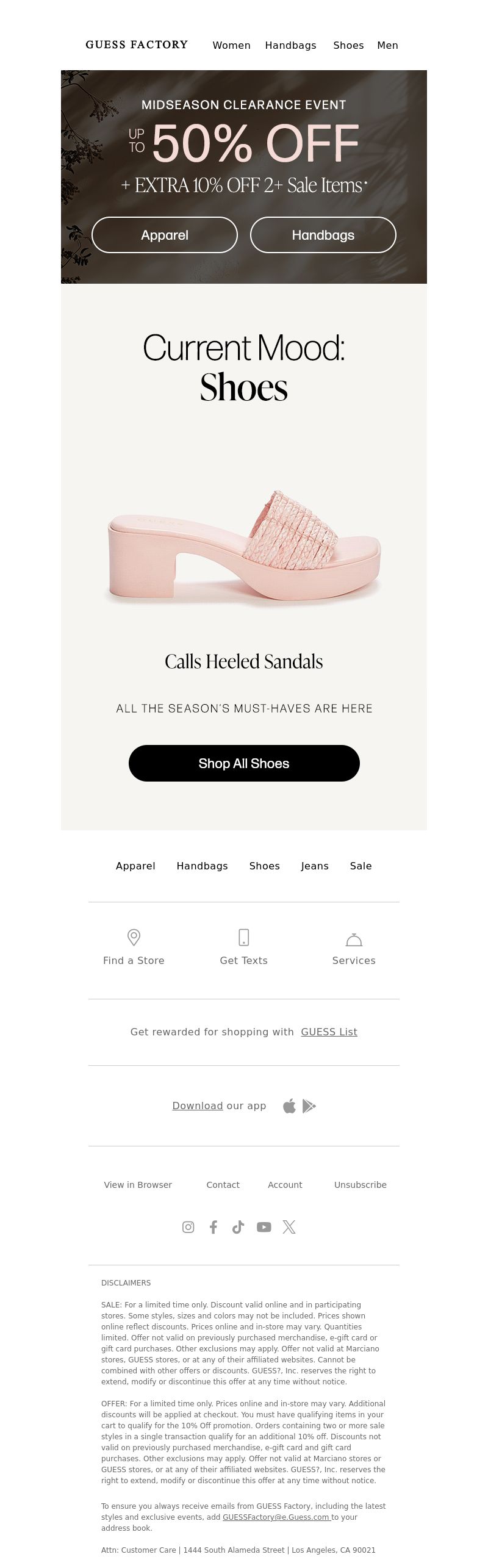Click the Unsubscribe link

point(361,1185)
